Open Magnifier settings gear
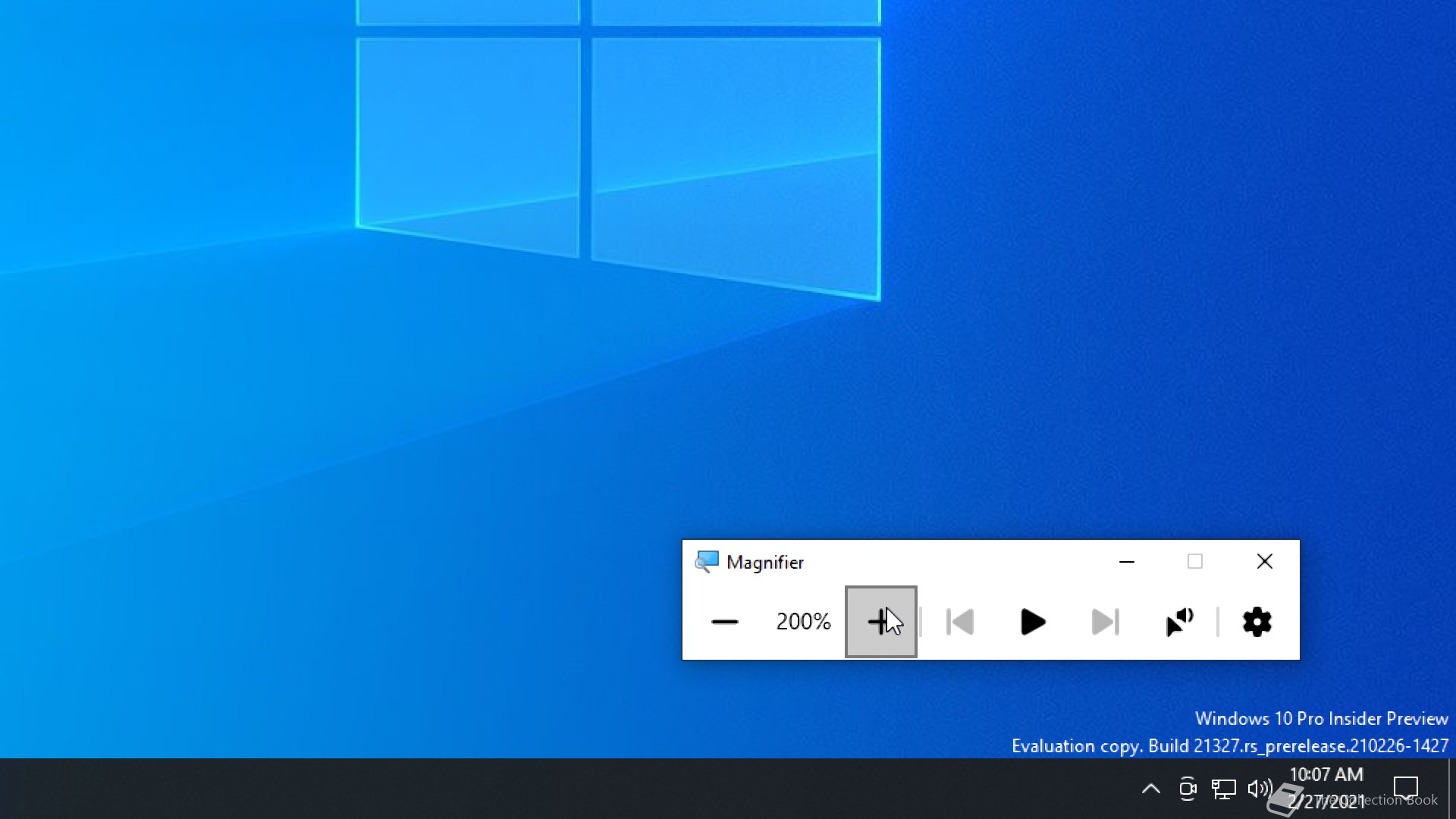This screenshot has height=819, width=1456. [1257, 622]
